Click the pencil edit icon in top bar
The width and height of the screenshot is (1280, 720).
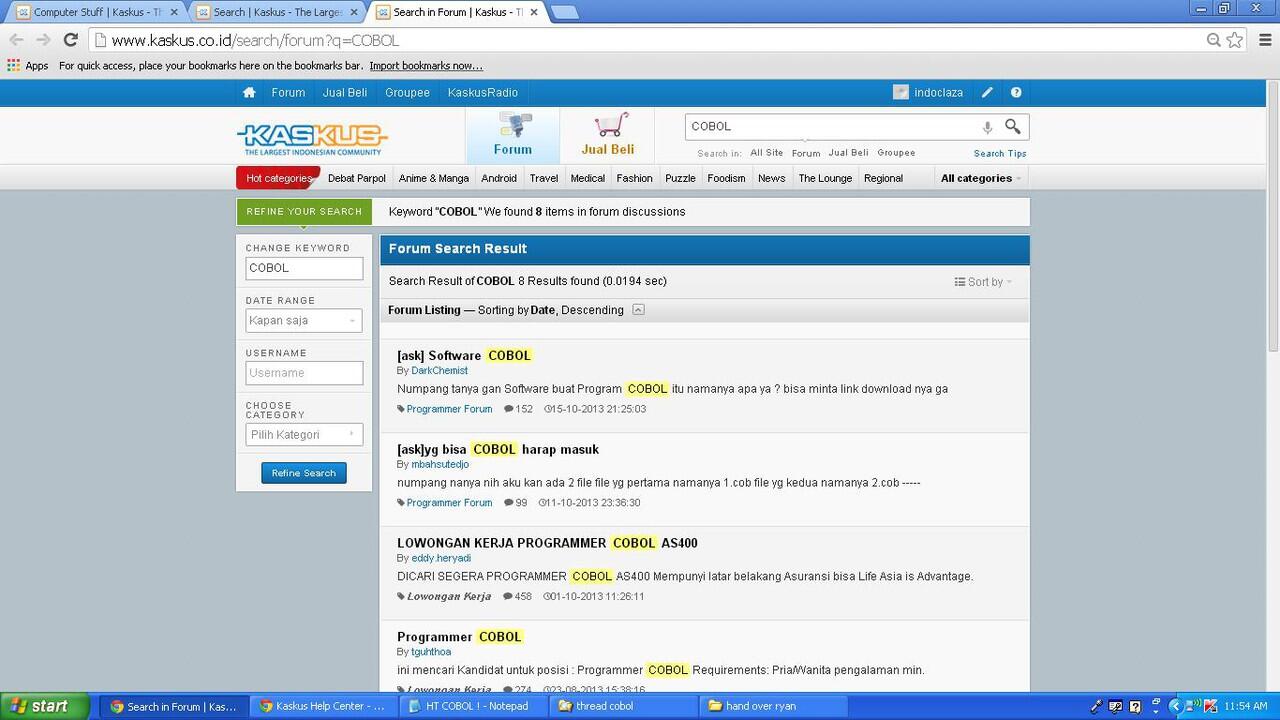coord(987,92)
